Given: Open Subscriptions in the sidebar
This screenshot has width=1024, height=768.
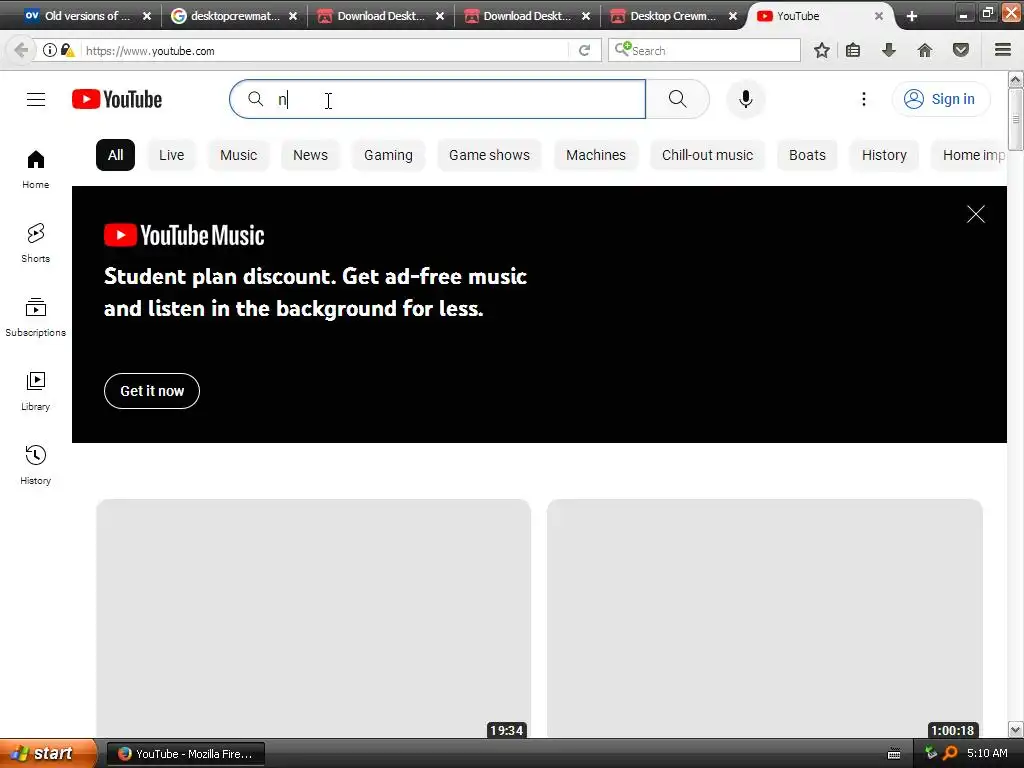Looking at the screenshot, I should pos(36,317).
